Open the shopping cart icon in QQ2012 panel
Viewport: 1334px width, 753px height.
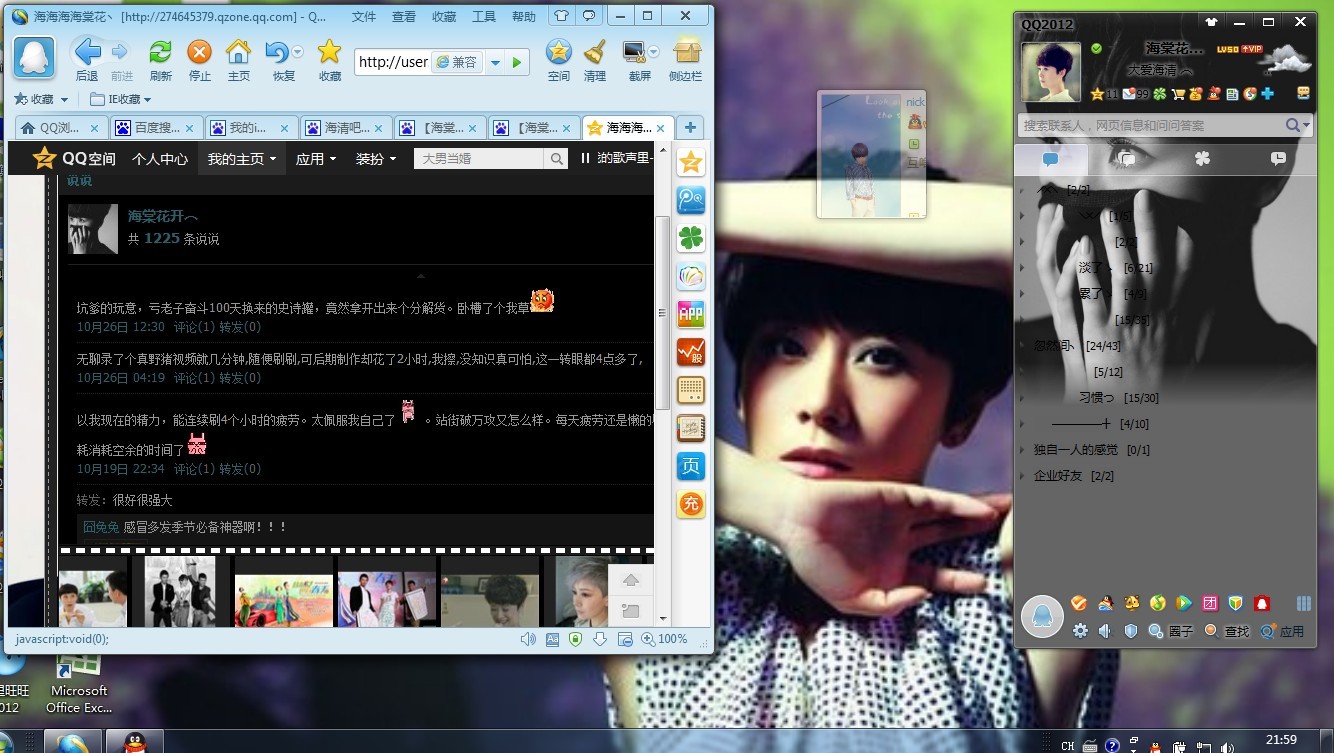[1178, 94]
